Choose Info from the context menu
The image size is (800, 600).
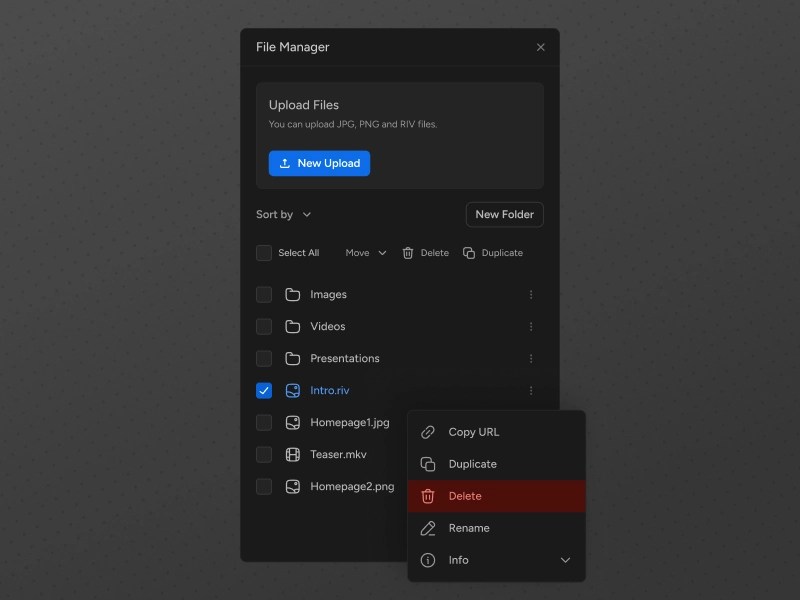tap(496, 560)
